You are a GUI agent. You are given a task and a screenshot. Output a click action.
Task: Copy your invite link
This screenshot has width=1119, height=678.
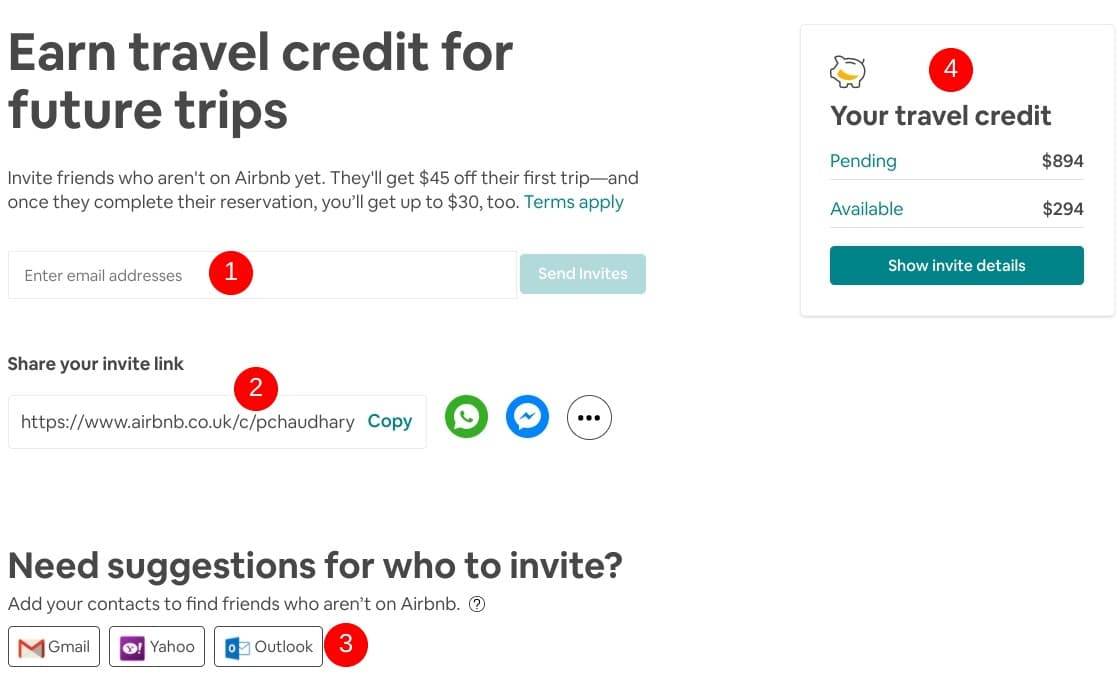pos(390,421)
